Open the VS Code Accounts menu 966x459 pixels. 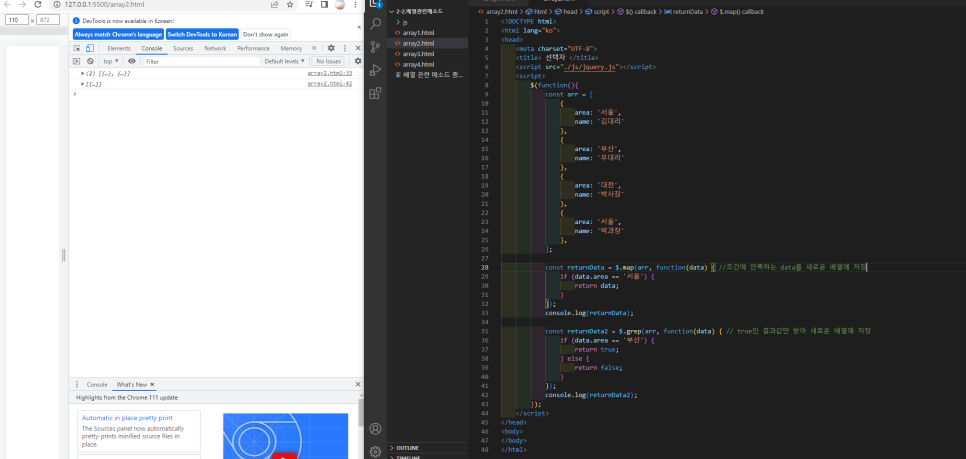tap(375, 429)
